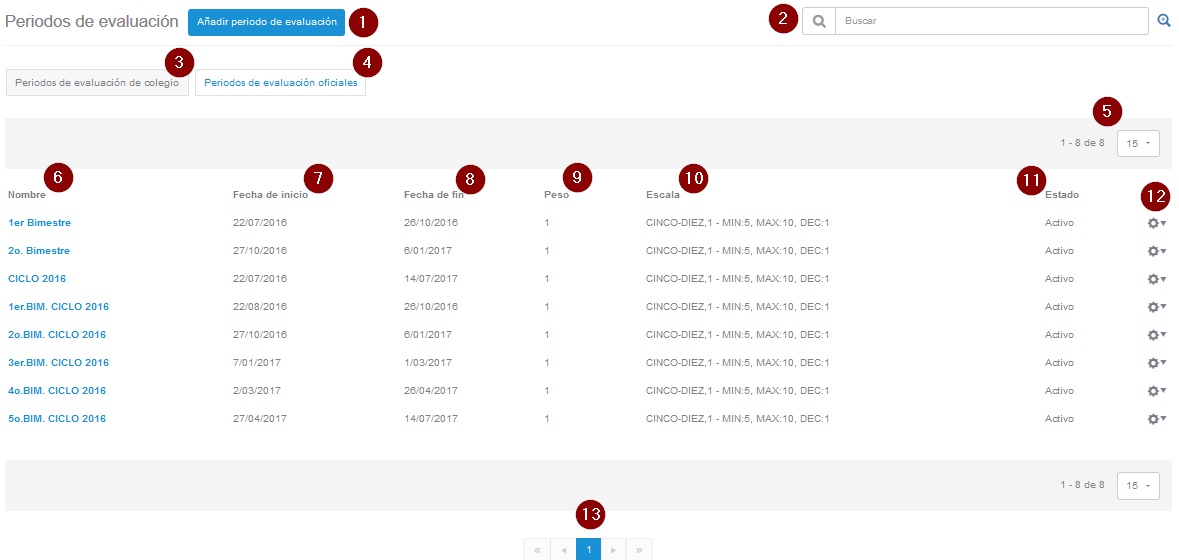Switch to Periodos de evaluación de colegio tab
This screenshot has width=1179, height=560.
tap(97, 83)
